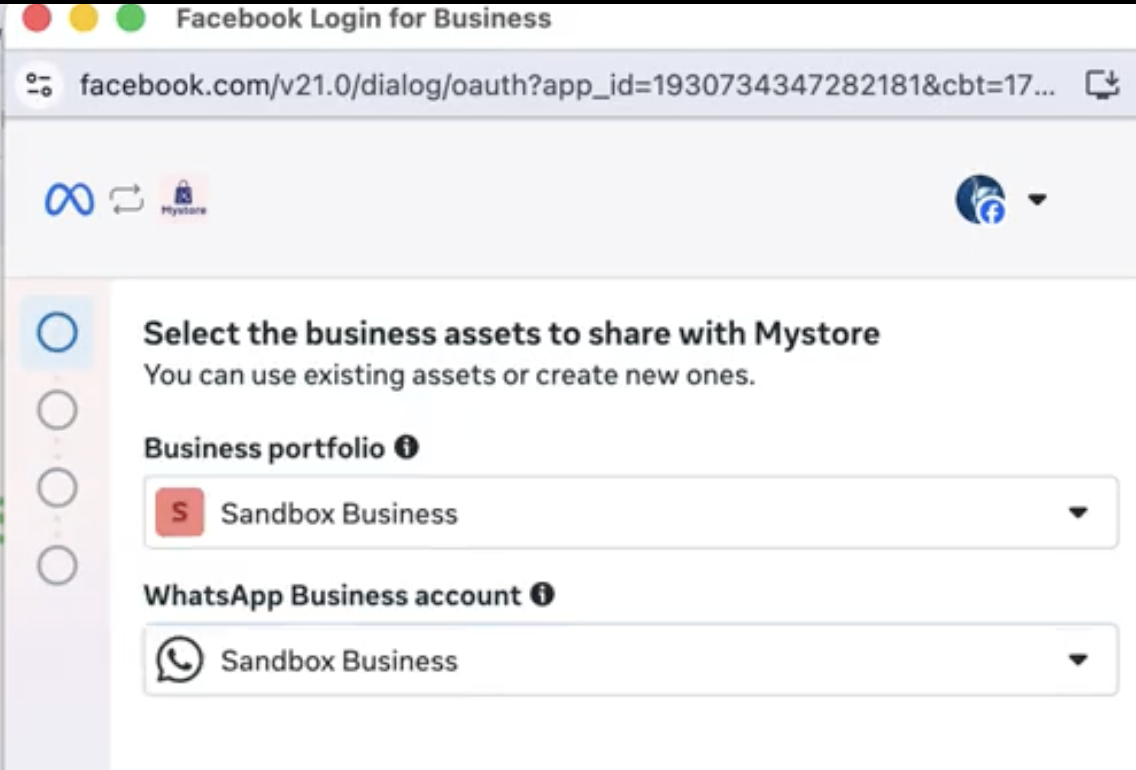Select the facebook.com URL in the address bar

[x=567, y=85]
